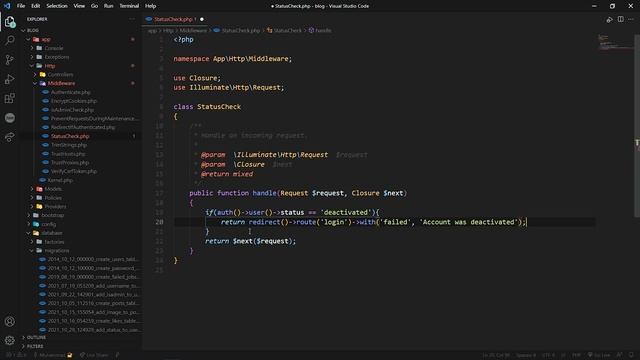640x360 pixels.
Task: Open Kernel.php in the explorer
Action: pyautogui.click(x=60, y=180)
